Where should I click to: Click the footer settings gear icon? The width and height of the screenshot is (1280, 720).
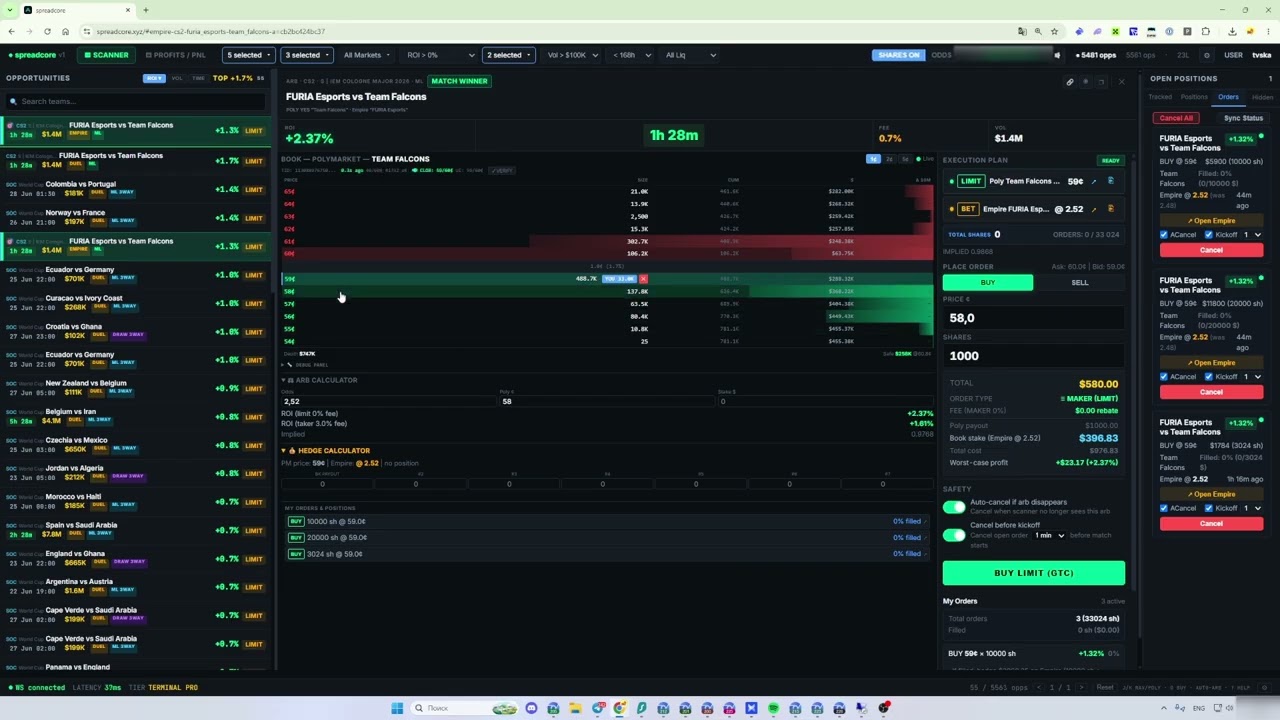point(1265,688)
